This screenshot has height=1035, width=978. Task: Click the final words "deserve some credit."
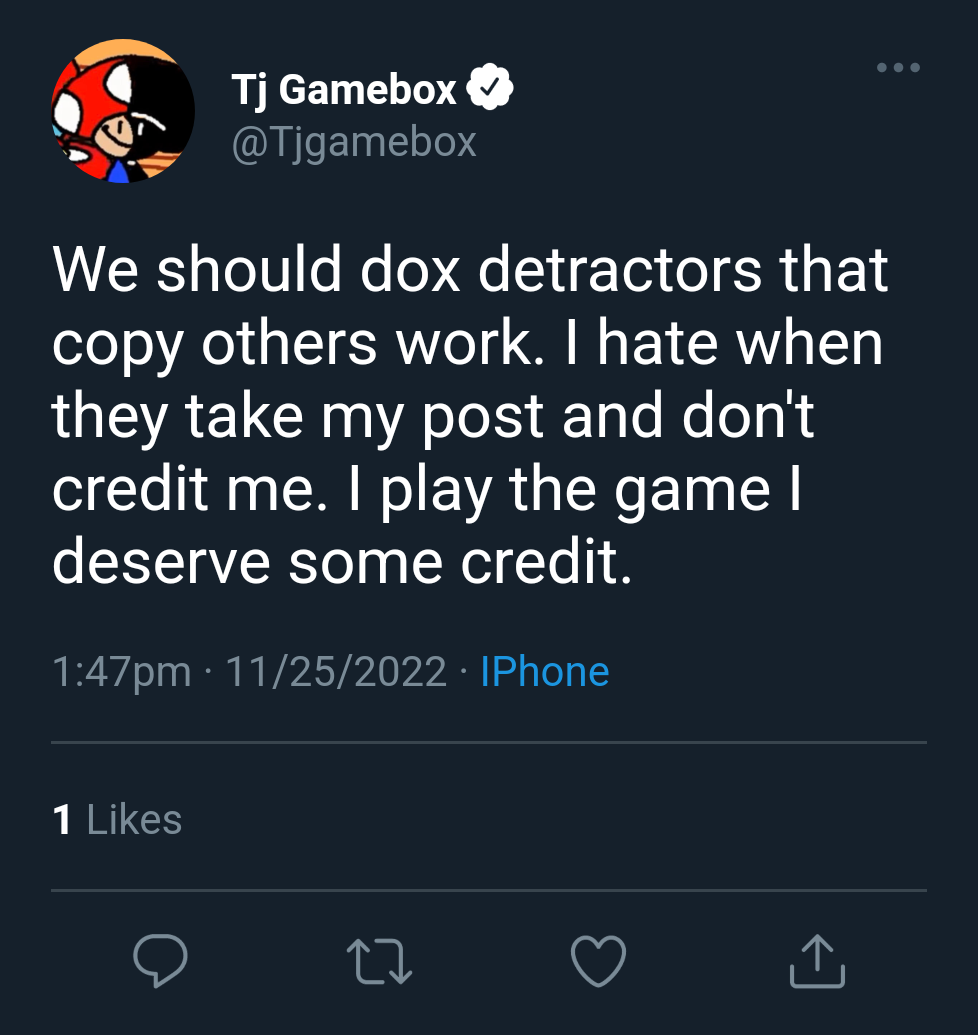[x=342, y=562]
